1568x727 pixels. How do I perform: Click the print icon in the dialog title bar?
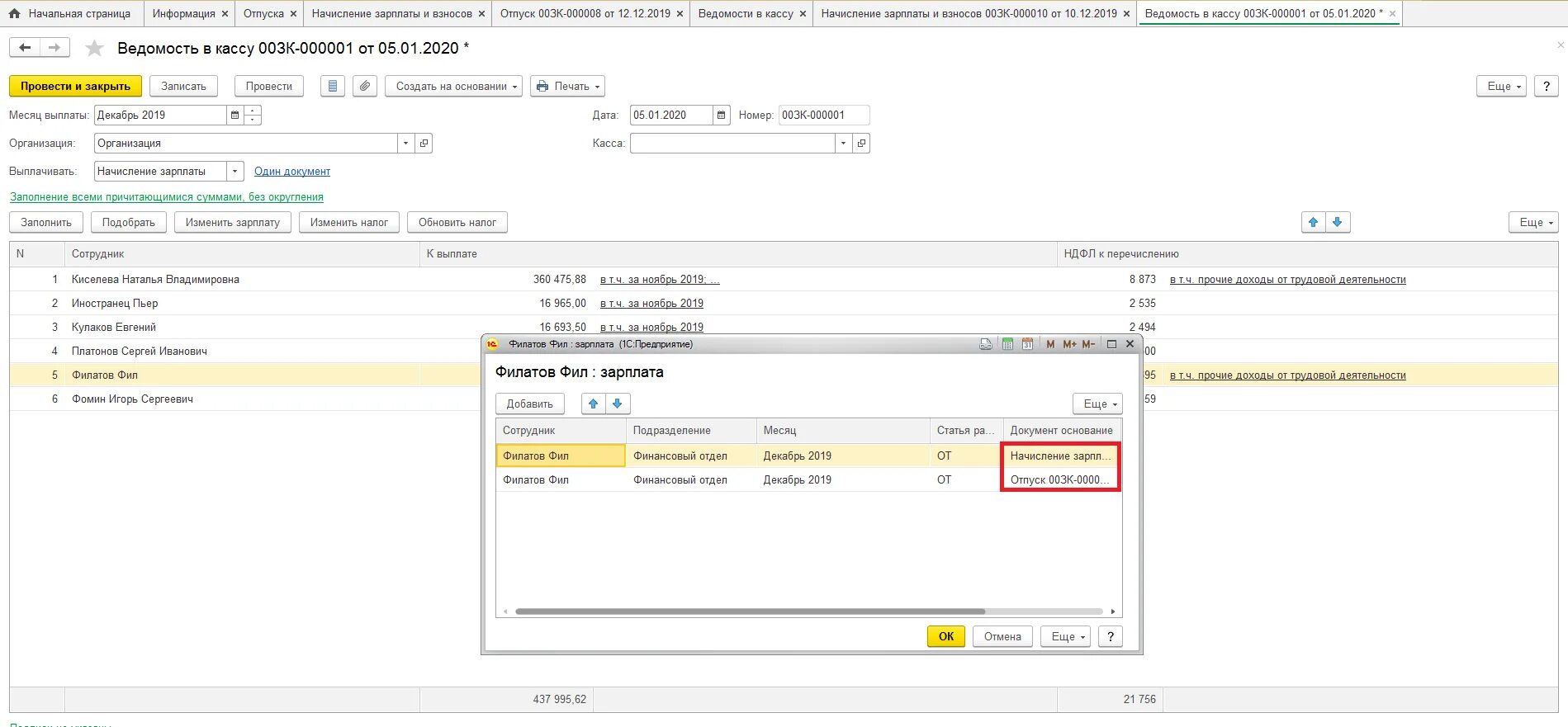tap(986, 344)
